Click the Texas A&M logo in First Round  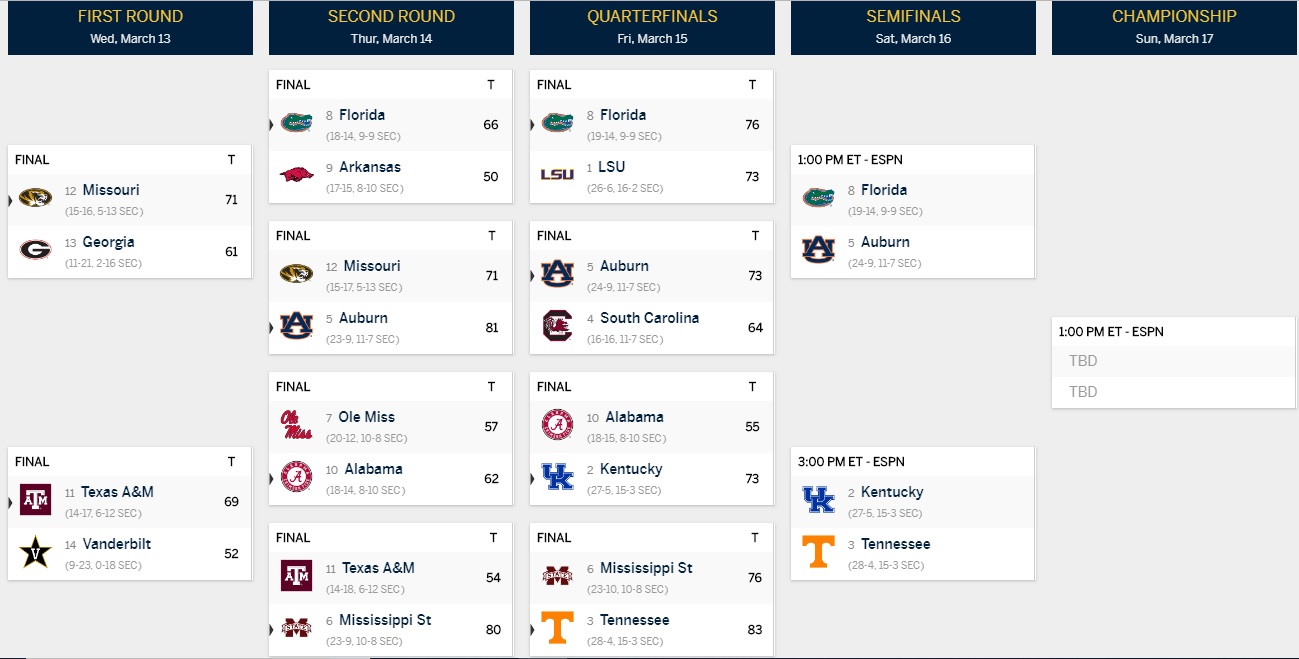pos(35,500)
